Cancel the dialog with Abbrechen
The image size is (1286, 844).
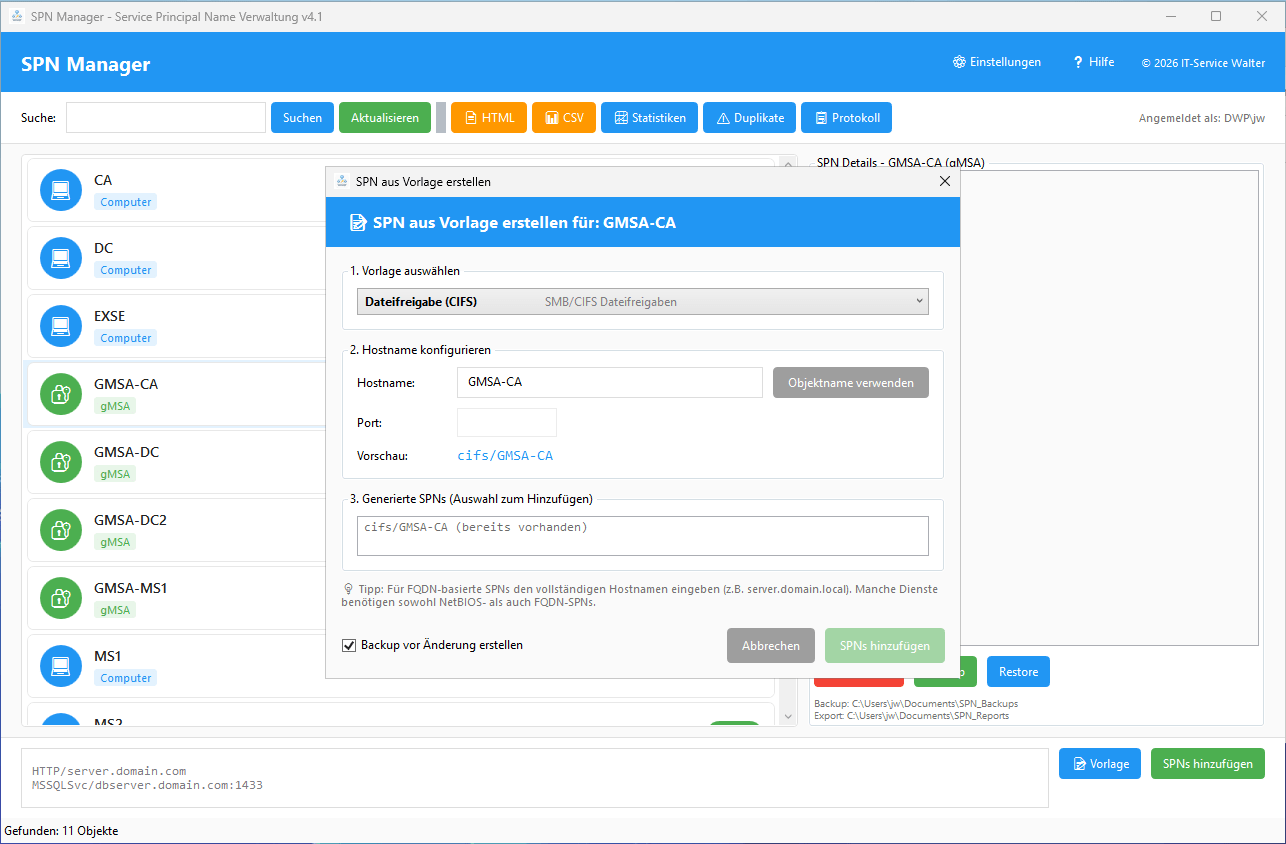(x=770, y=646)
